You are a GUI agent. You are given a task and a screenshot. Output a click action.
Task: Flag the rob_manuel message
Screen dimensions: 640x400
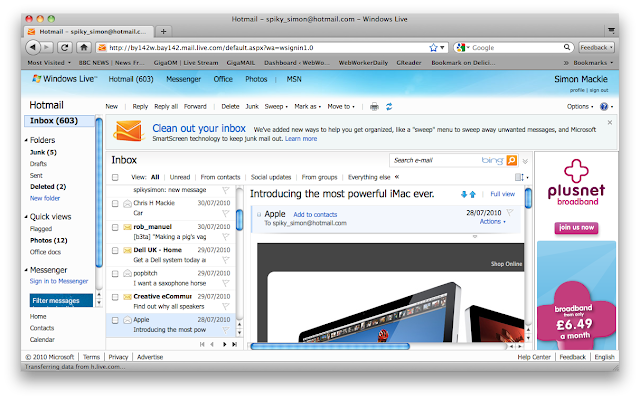(x=225, y=237)
